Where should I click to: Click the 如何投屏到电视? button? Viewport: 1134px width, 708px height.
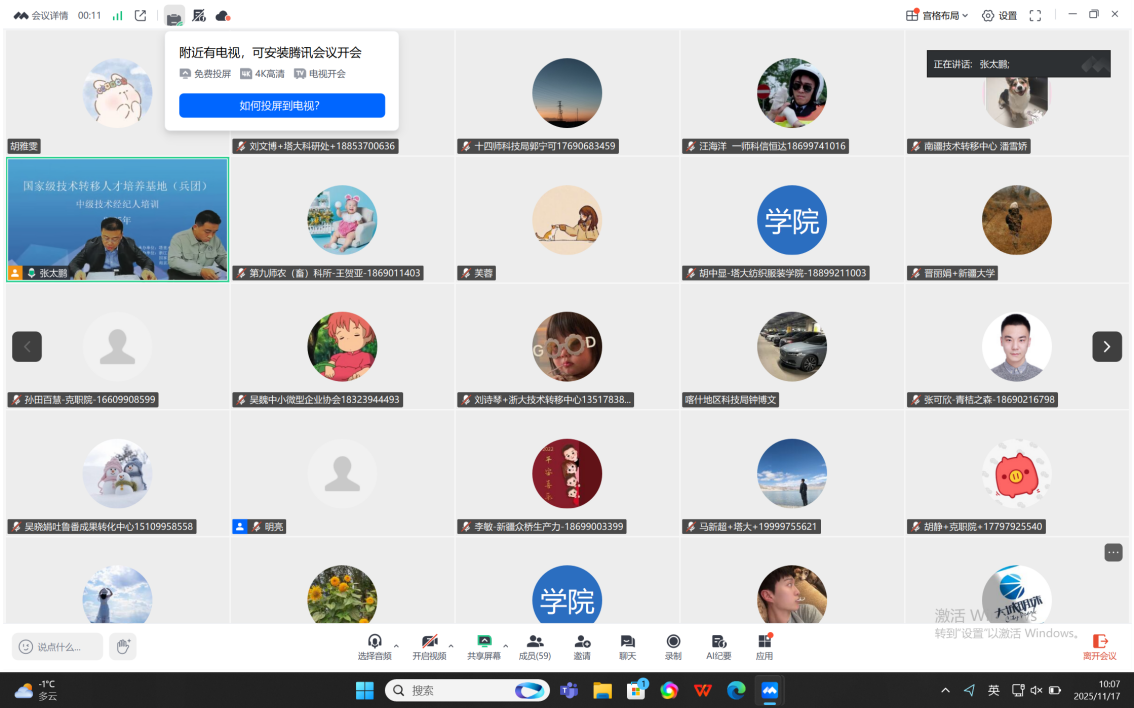[x=281, y=105]
